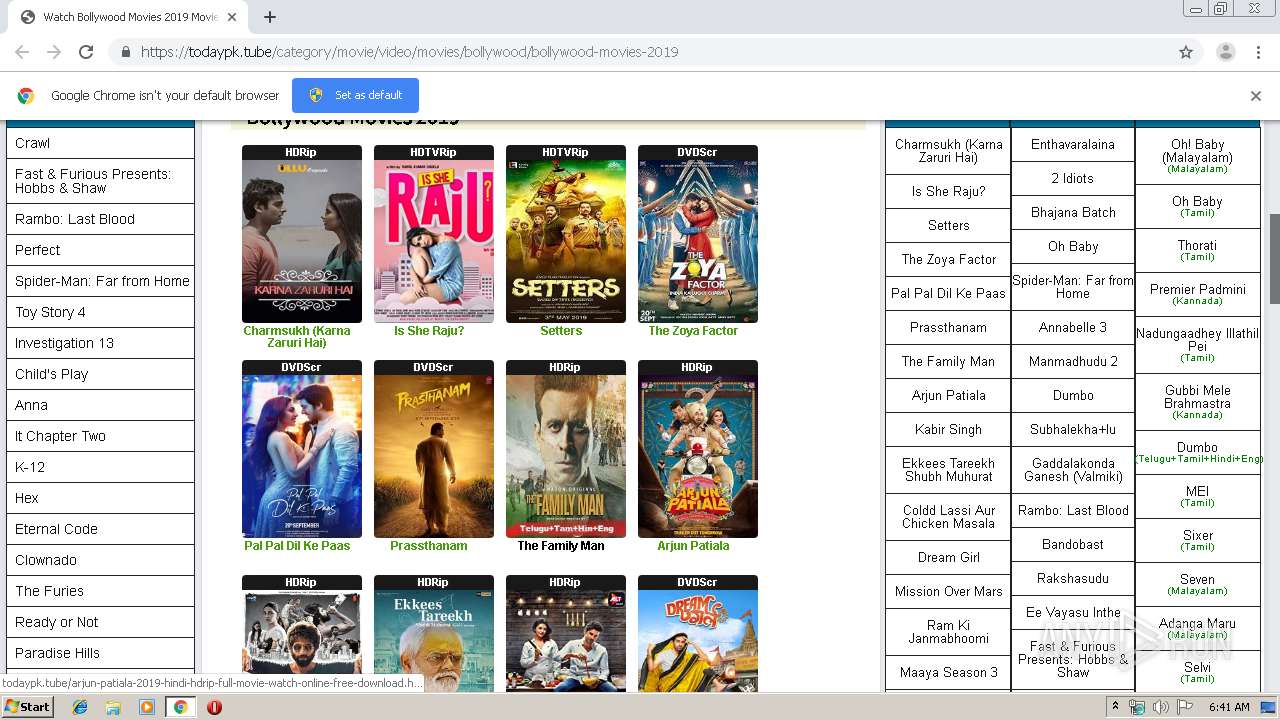The image size is (1280, 720).
Task: Open the Charmsukh Karna Zaruri Hai poster
Action: [302, 241]
